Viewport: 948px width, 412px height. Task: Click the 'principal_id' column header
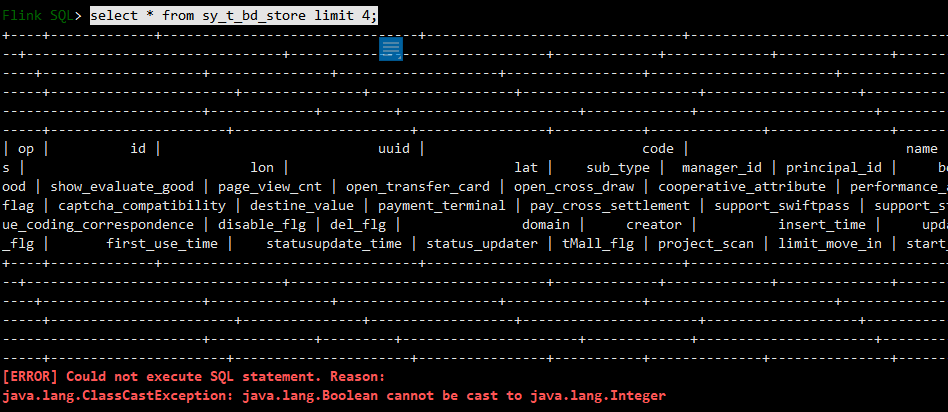[834, 168]
